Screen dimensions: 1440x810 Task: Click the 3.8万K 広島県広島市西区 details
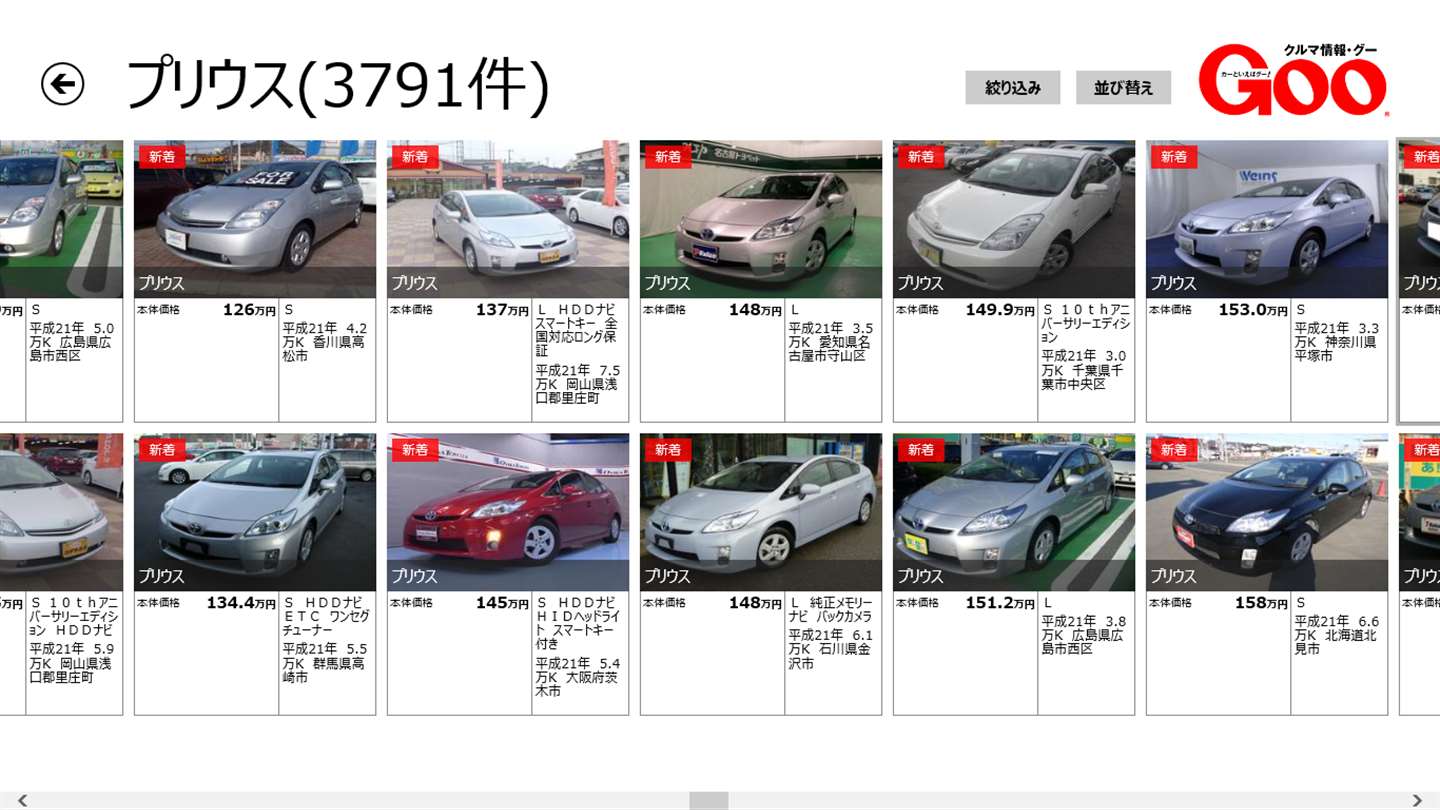tap(1084, 635)
